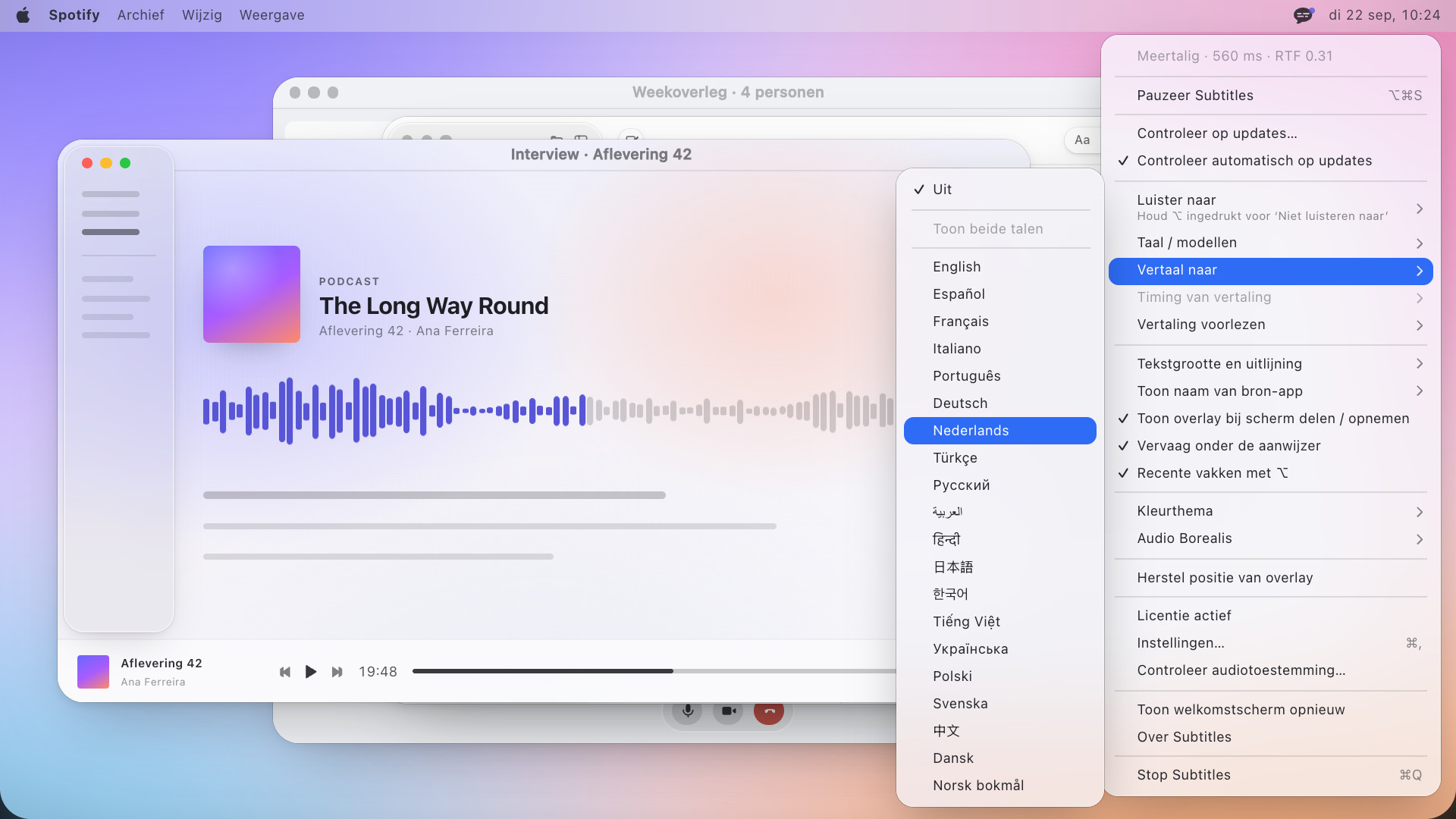
Task: Choose Pauzeer Subtitles
Action: tap(1271, 96)
